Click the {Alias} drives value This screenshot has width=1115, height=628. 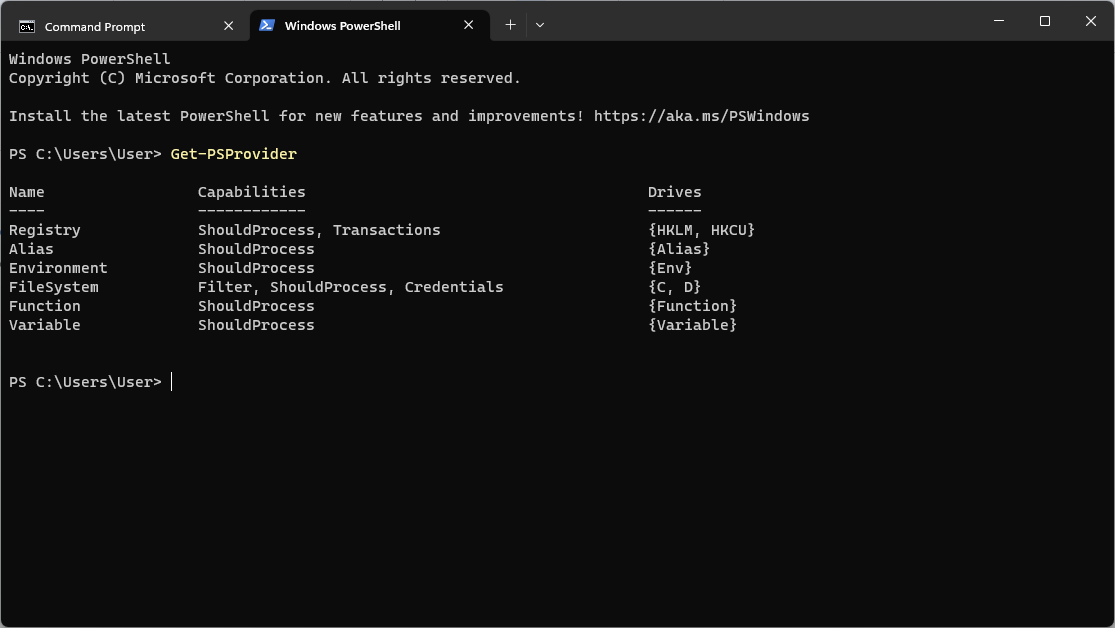click(679, 249)
